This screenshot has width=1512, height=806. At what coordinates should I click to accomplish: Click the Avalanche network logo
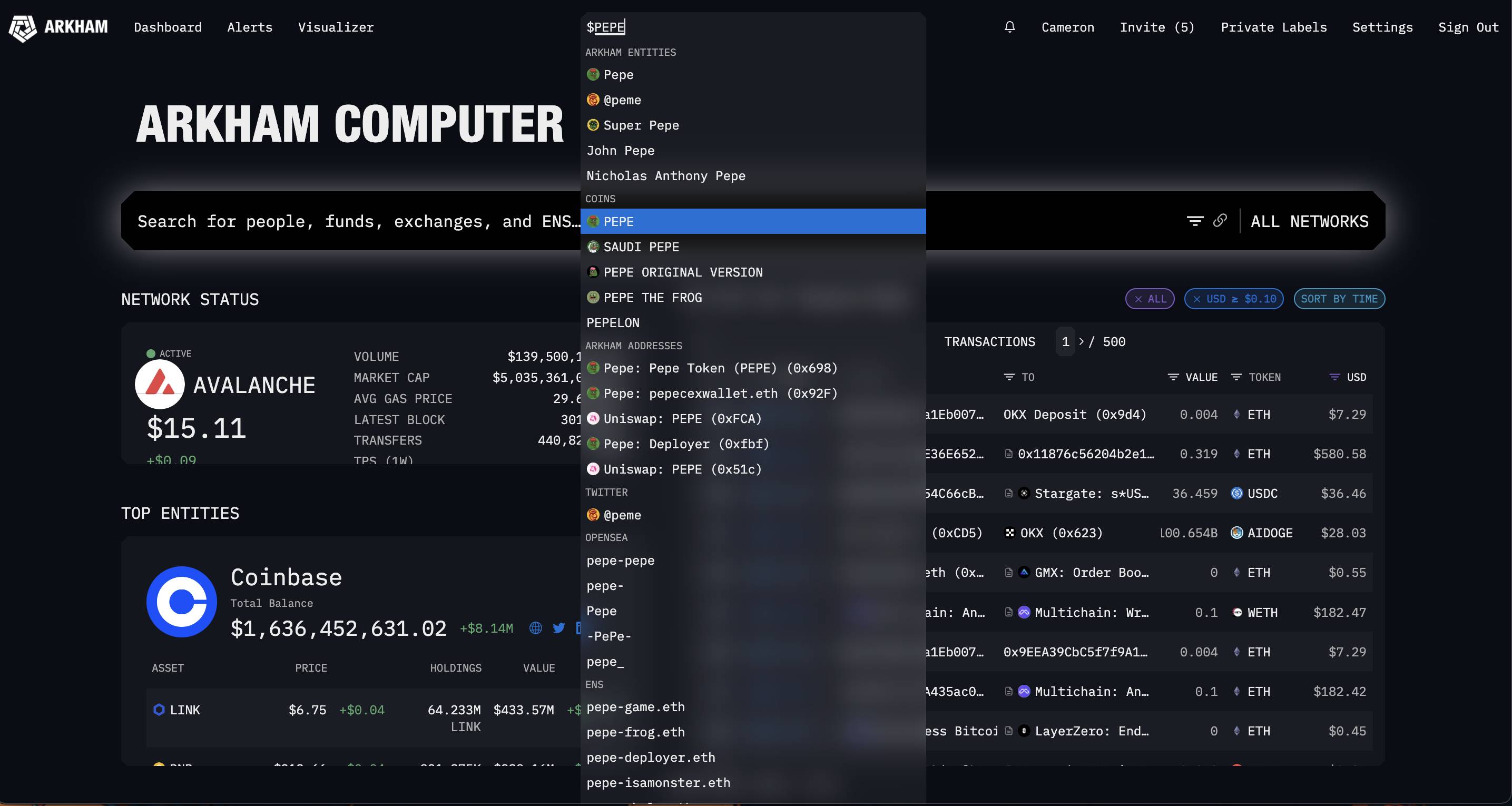pos(160,385)
